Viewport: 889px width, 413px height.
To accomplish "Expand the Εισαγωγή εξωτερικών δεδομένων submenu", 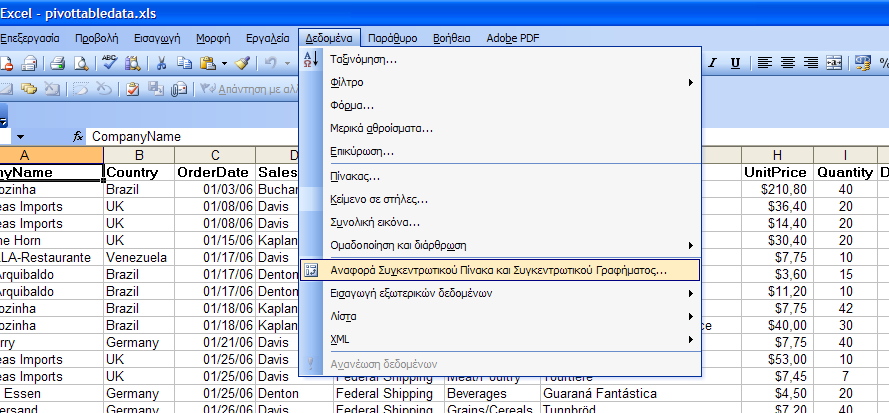I will [x=691, y=293].
